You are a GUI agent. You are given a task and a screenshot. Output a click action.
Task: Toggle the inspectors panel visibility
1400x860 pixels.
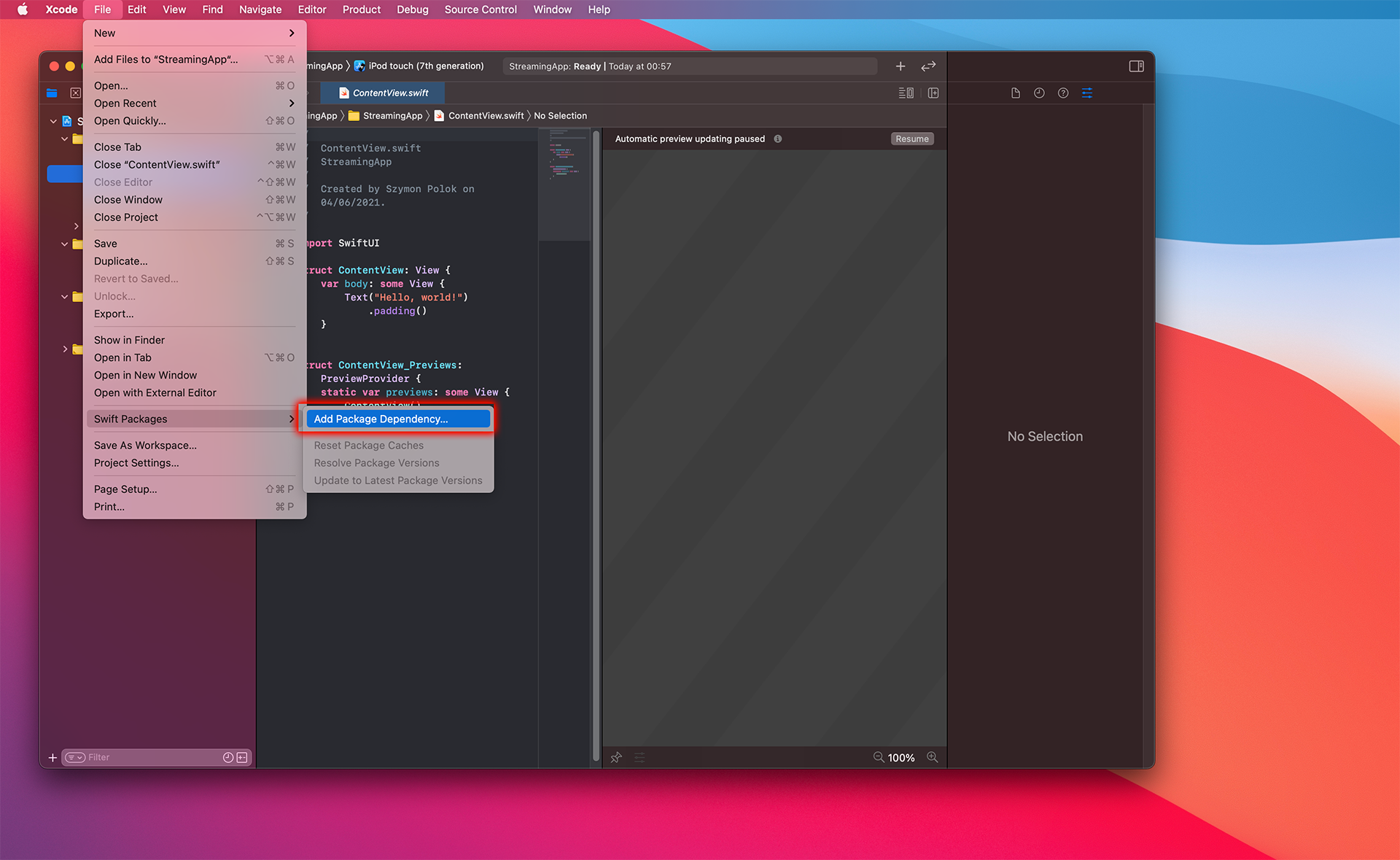coord(1136,66)
